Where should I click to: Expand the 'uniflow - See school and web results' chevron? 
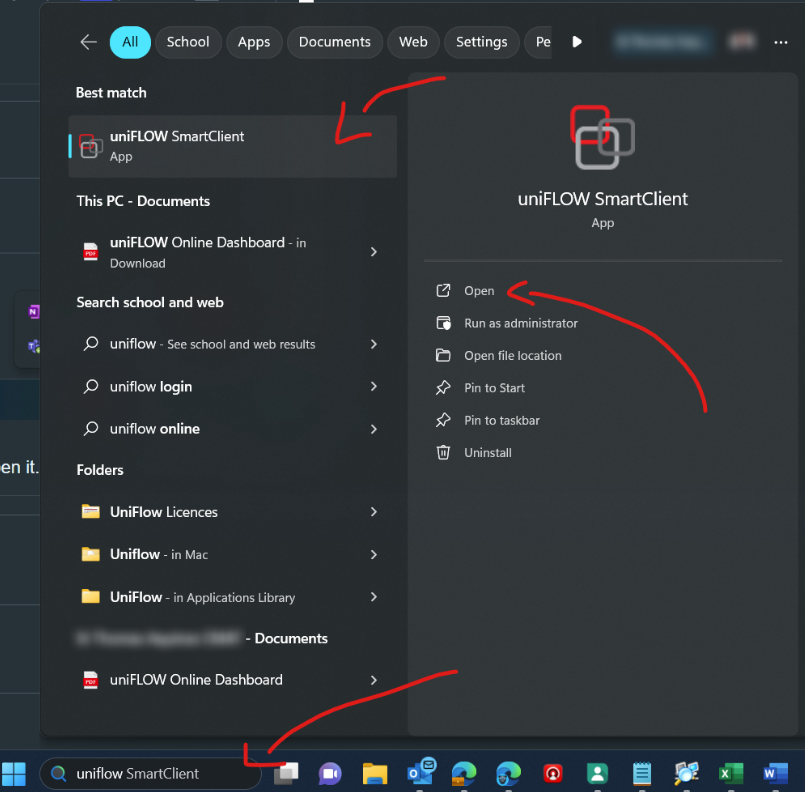click(x=374, y=344)
